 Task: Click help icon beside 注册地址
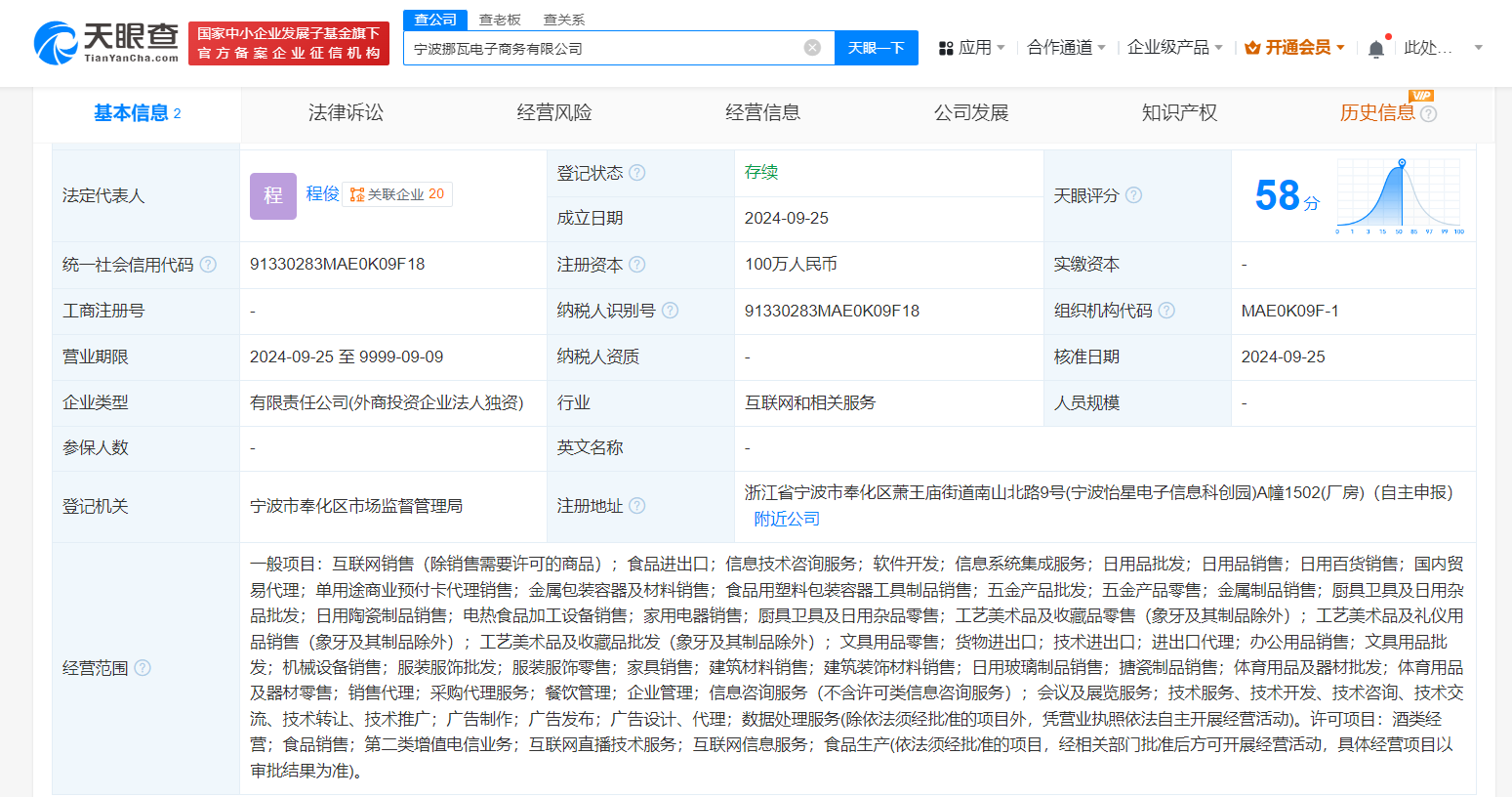[x=637, y=506]
